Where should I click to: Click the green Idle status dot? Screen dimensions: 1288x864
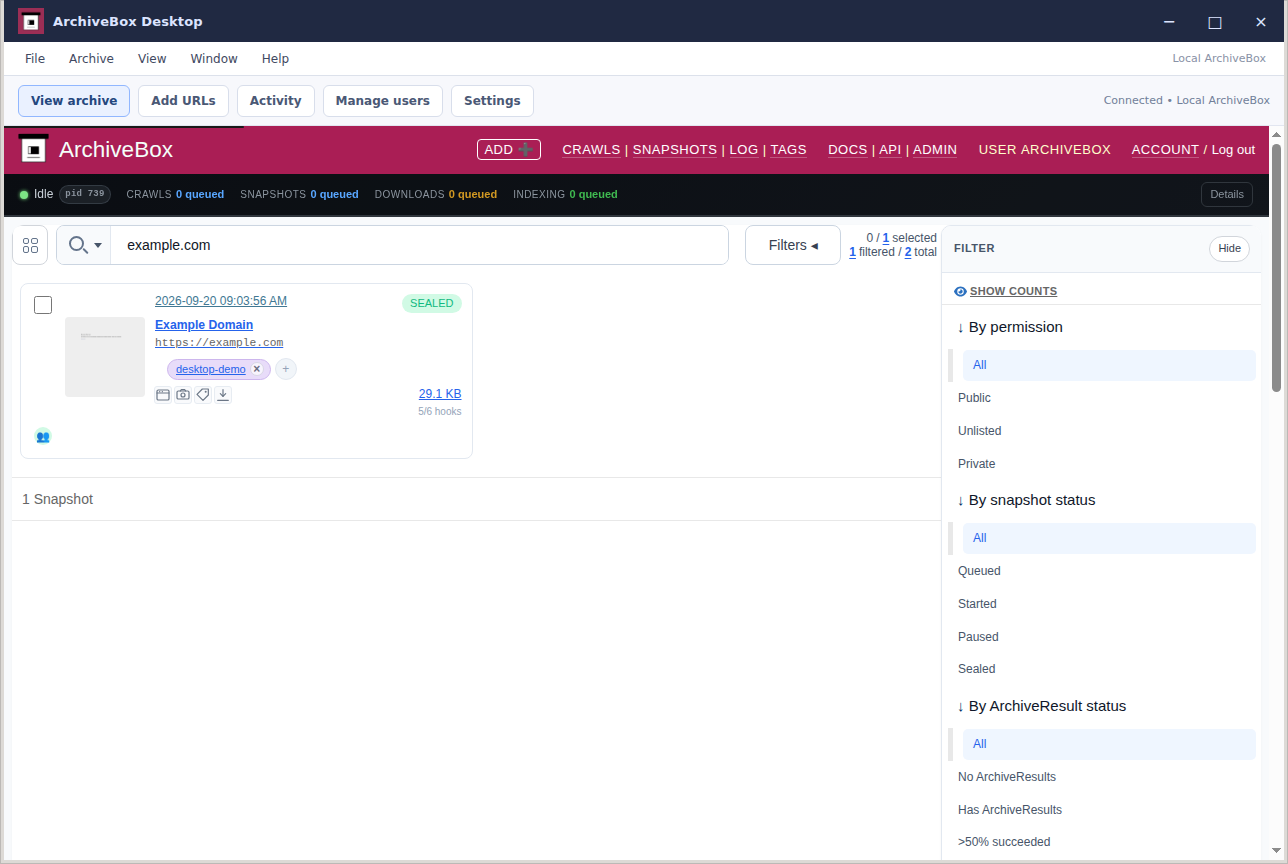point(24,194)
